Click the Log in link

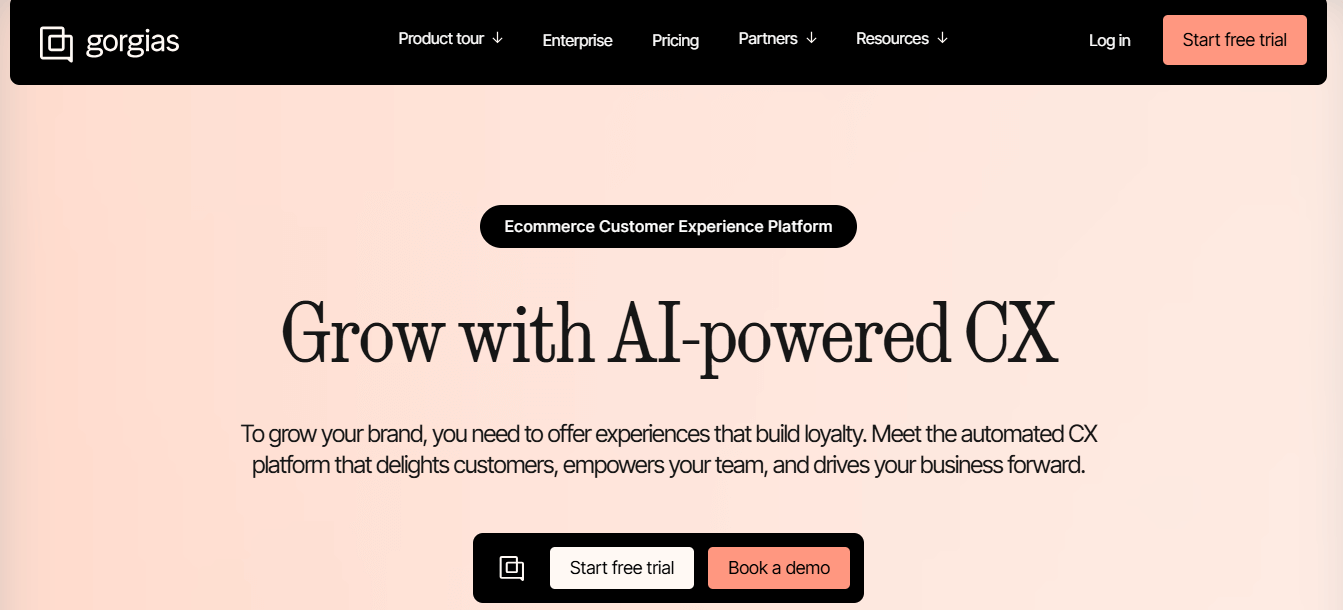tap(1109, 41)
